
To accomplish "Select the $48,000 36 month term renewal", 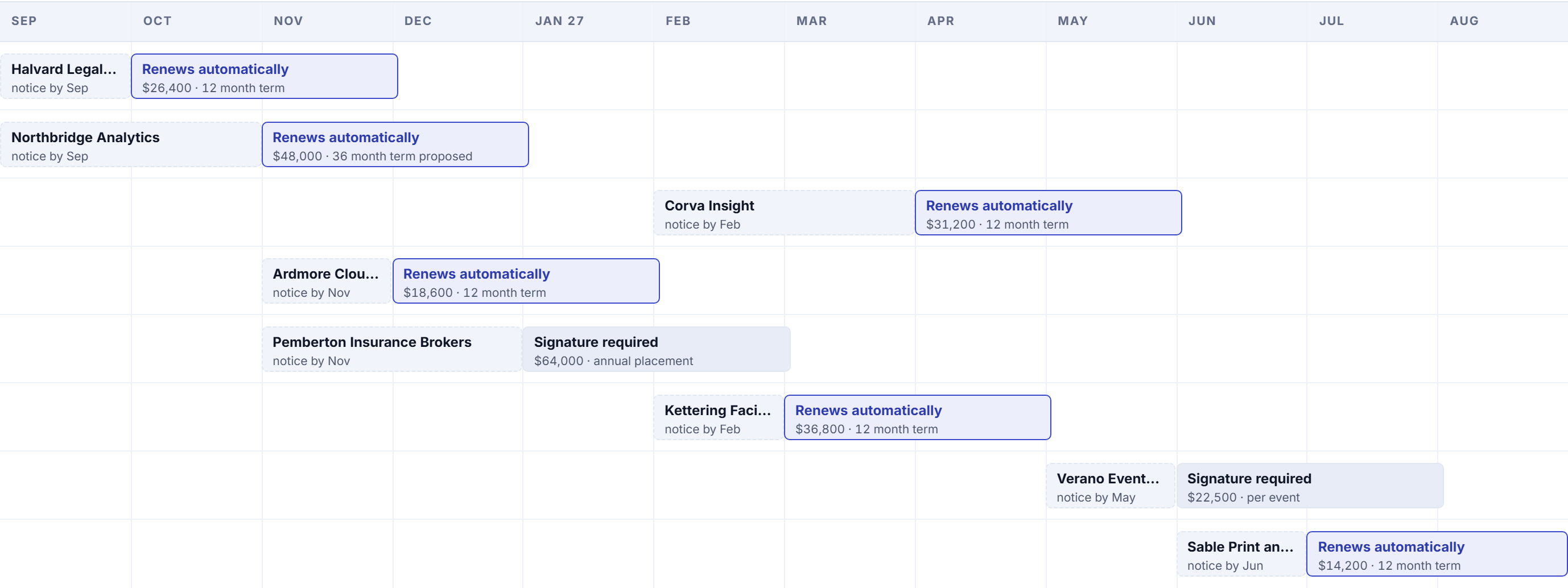I will [395, 144].
